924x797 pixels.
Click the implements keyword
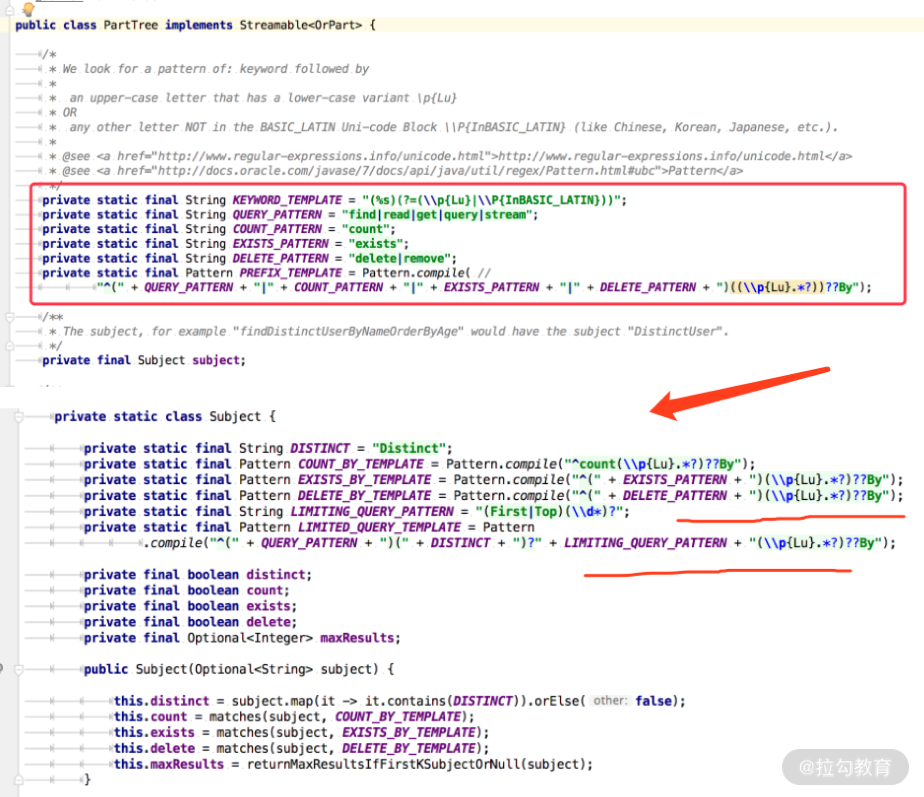coord(199,25)
